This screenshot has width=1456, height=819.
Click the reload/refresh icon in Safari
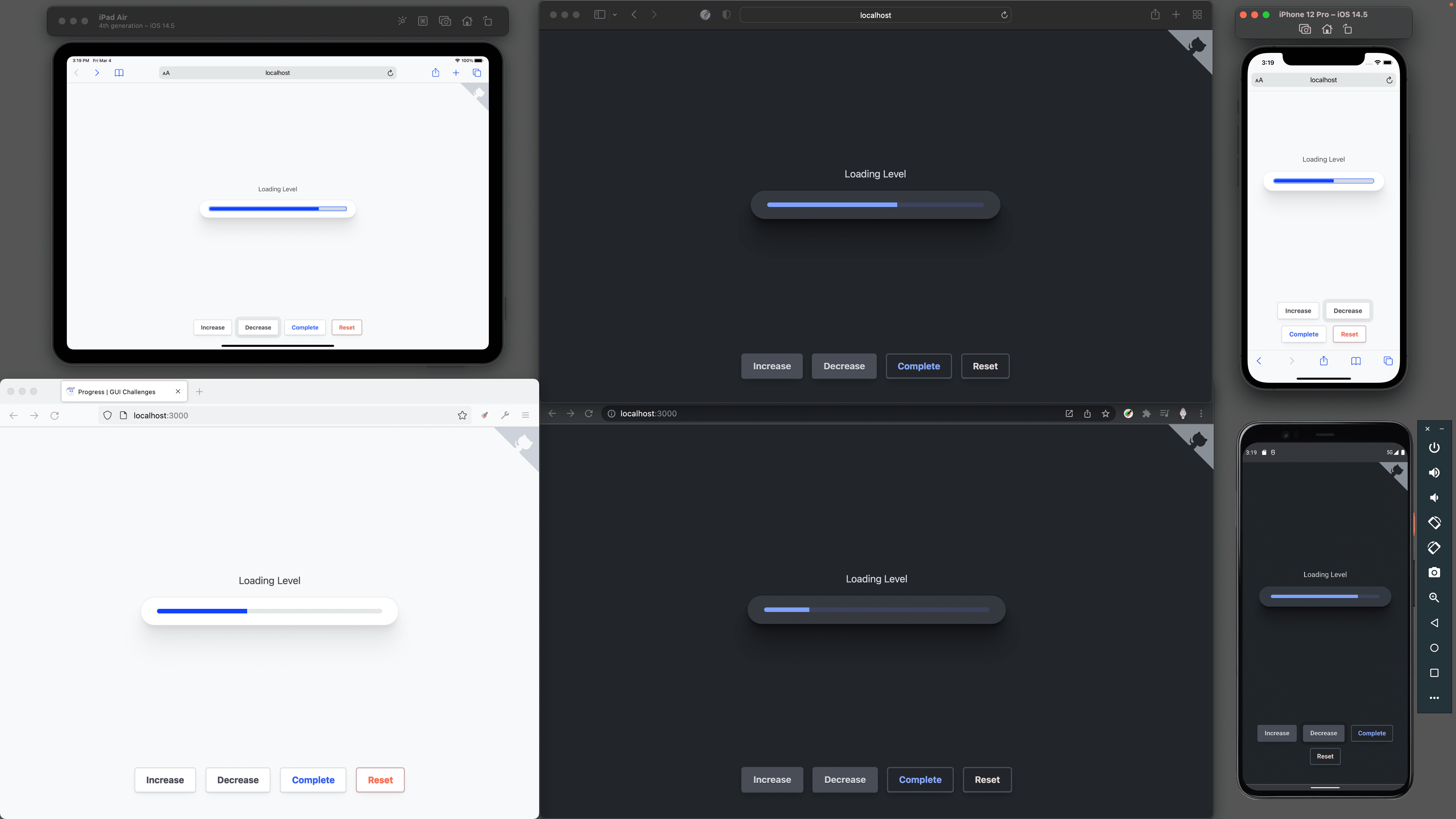click(1004, 14)
